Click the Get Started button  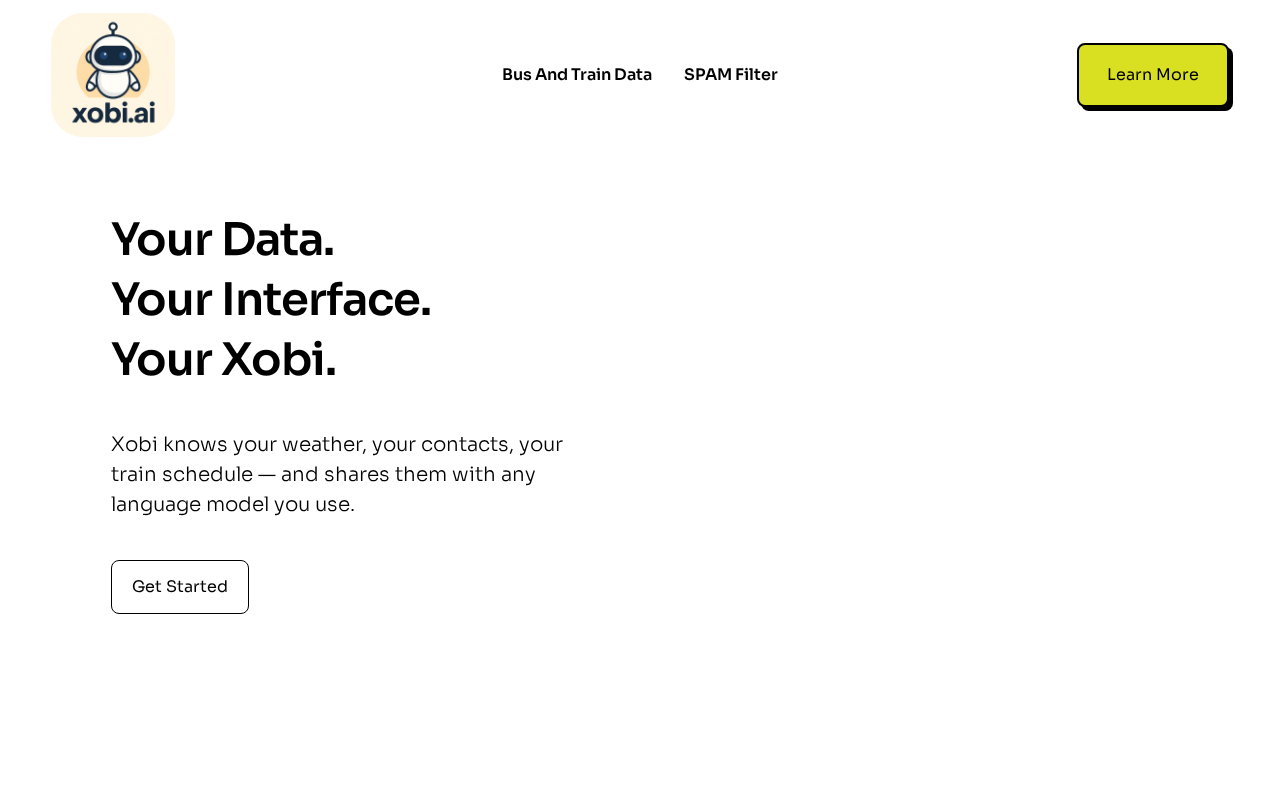click(x=180, y=587)
